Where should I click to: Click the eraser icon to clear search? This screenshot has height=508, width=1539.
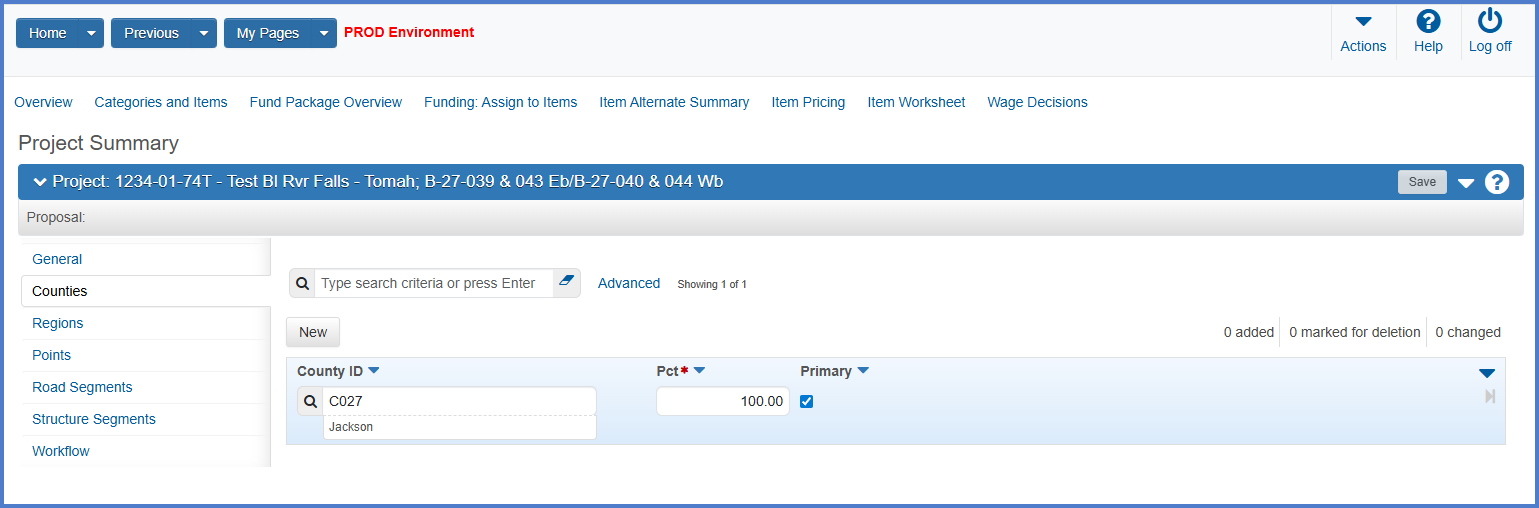click(566, 283)
